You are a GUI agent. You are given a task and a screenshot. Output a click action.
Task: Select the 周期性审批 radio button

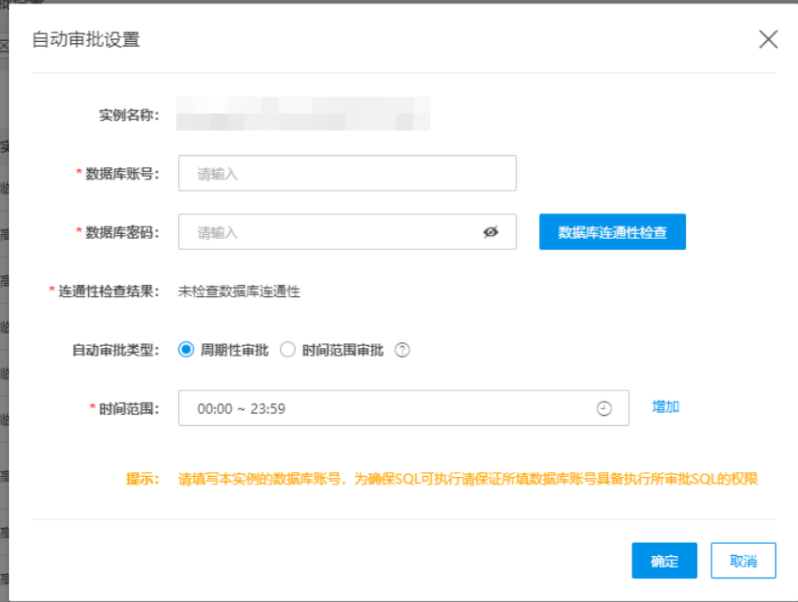tap(186, 350)
